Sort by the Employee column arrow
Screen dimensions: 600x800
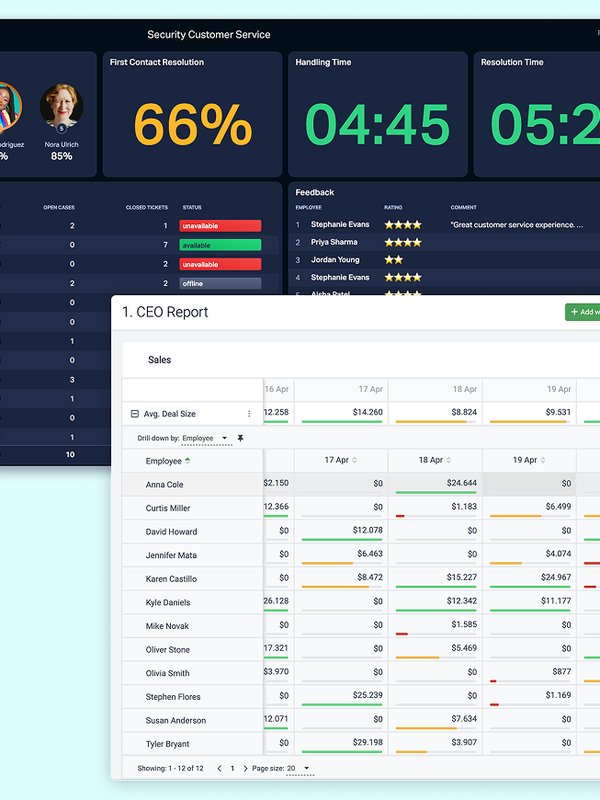(x=187, y=461)
